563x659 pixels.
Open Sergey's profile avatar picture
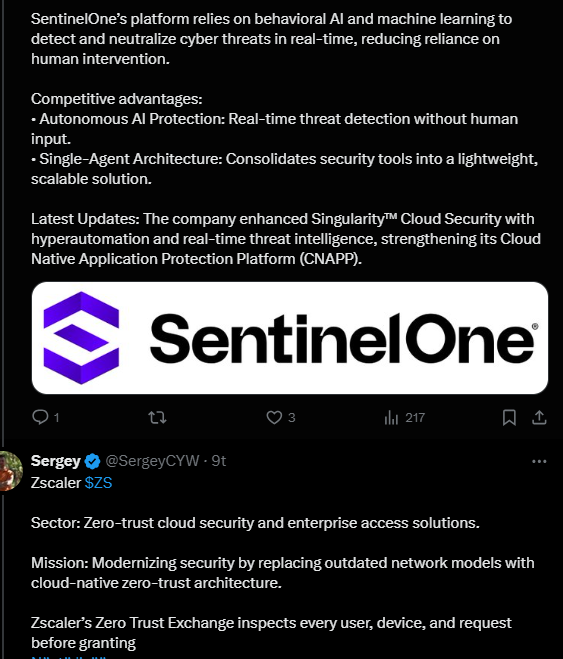coord(10,471)
